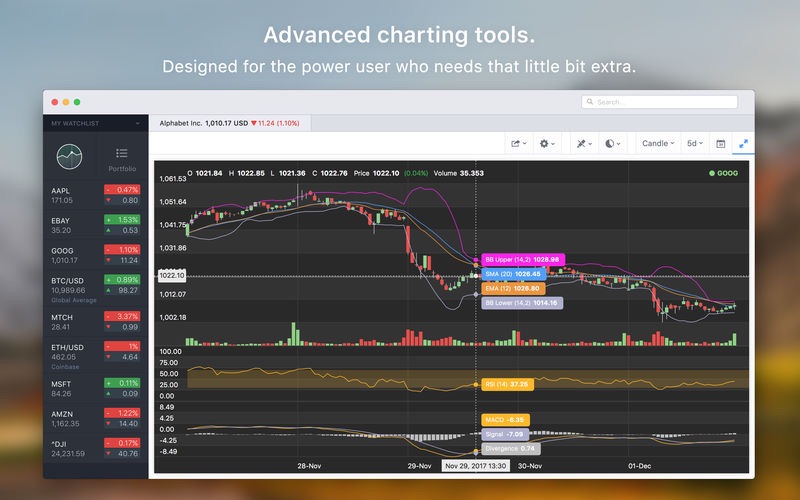Click the search field
Screen dimensions: 800x500
pos(659,102)
